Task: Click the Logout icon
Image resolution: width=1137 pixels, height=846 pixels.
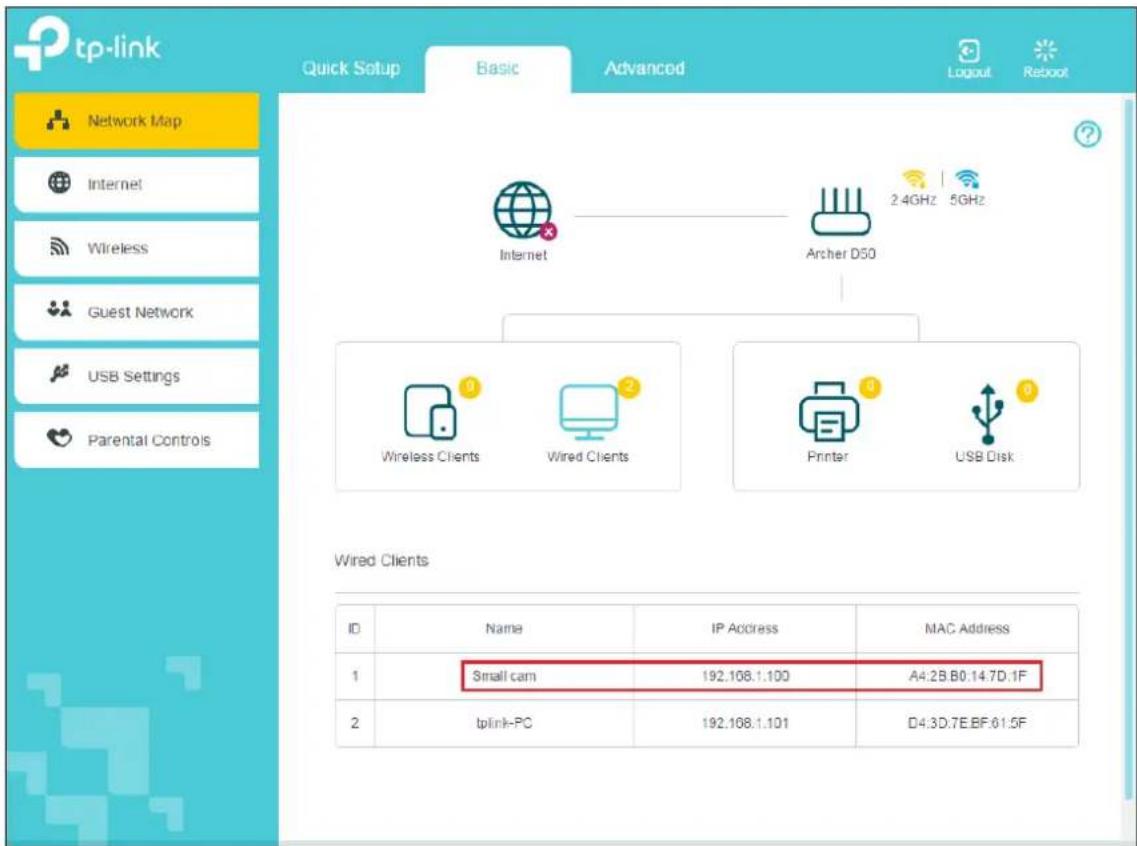Action: point(969,51)
